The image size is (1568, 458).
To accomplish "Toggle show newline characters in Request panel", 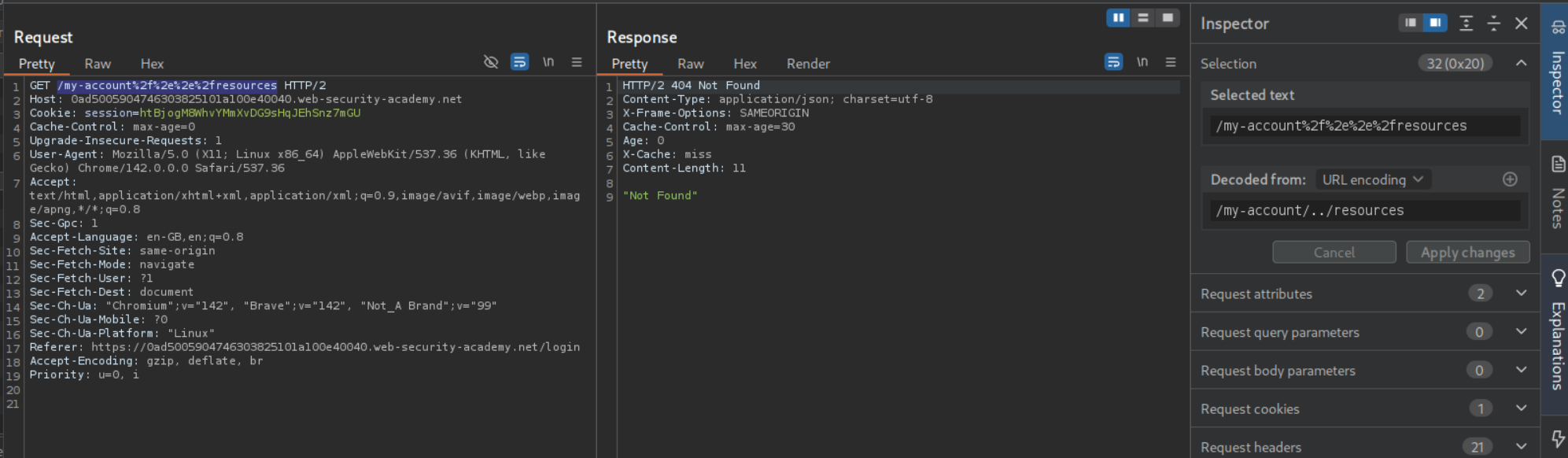I will tap(548, 62).
